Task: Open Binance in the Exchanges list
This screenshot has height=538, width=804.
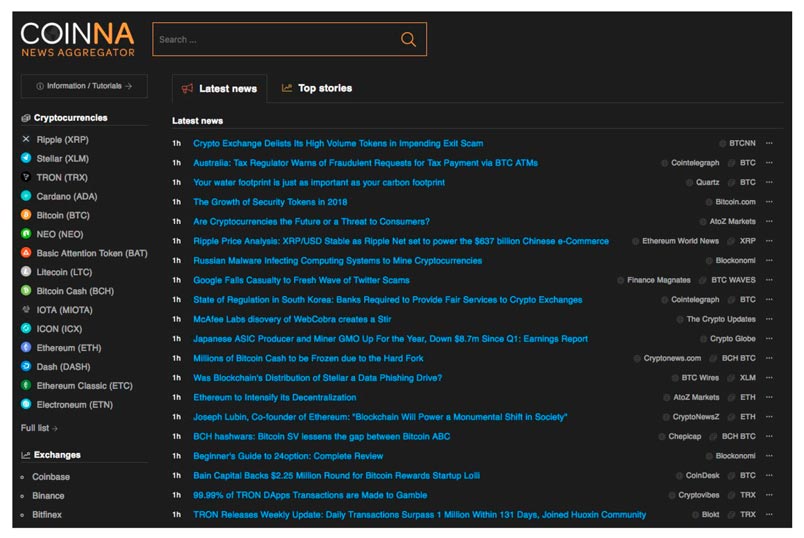Action: coord(48,495)
